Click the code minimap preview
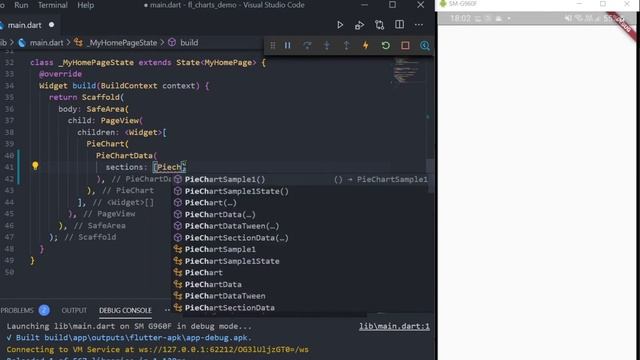 point(406,70)
